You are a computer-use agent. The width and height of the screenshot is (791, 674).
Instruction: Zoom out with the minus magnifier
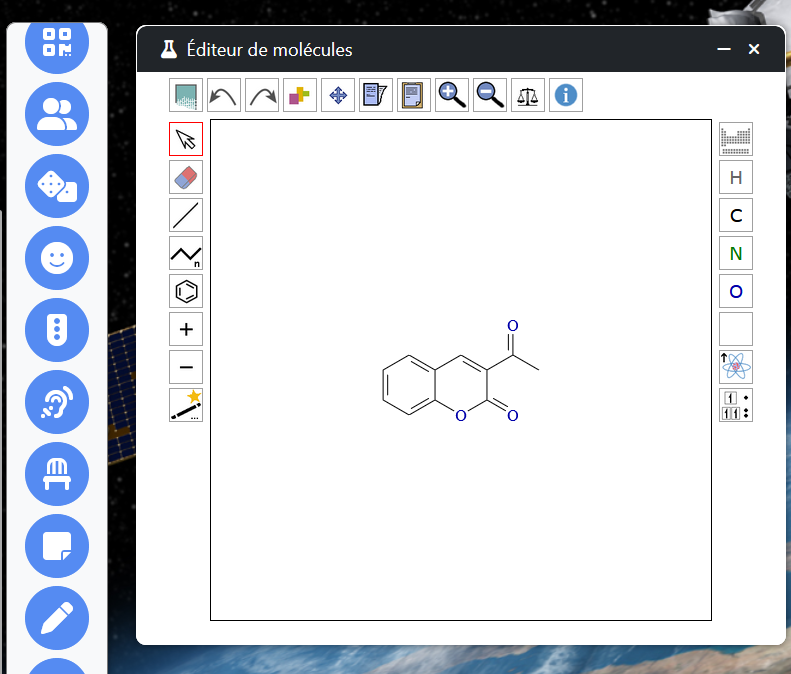pyautogui.click(x=490, y=95)
